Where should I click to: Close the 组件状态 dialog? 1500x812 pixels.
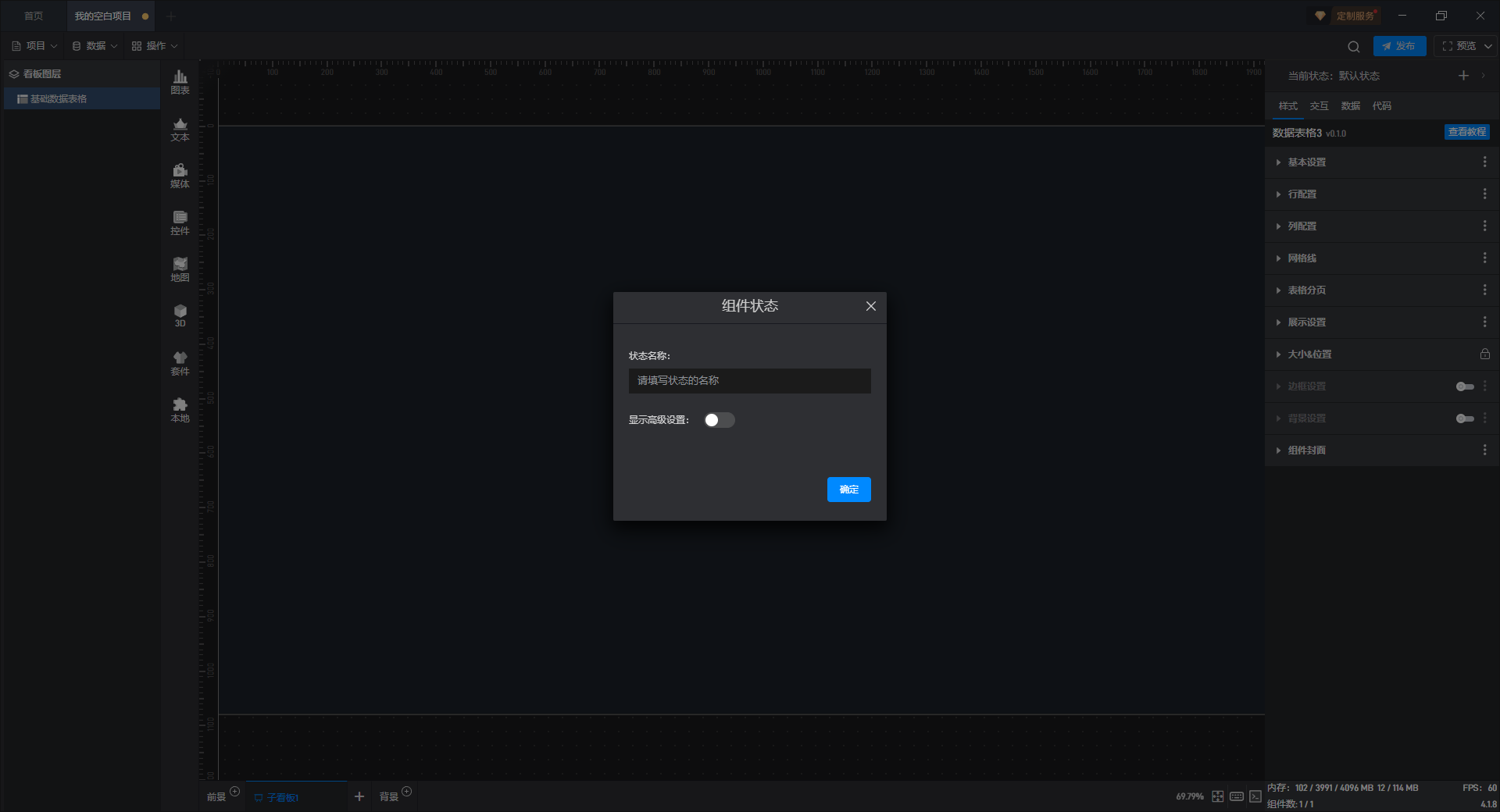tap(871, 306)
